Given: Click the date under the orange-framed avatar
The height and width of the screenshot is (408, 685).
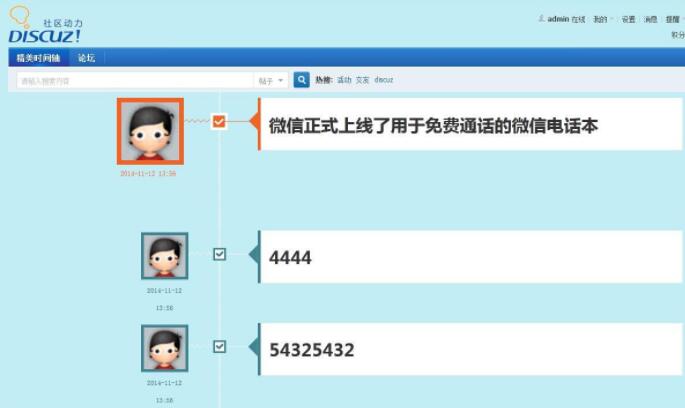Looking at the screenshot, I should [148, 173].
